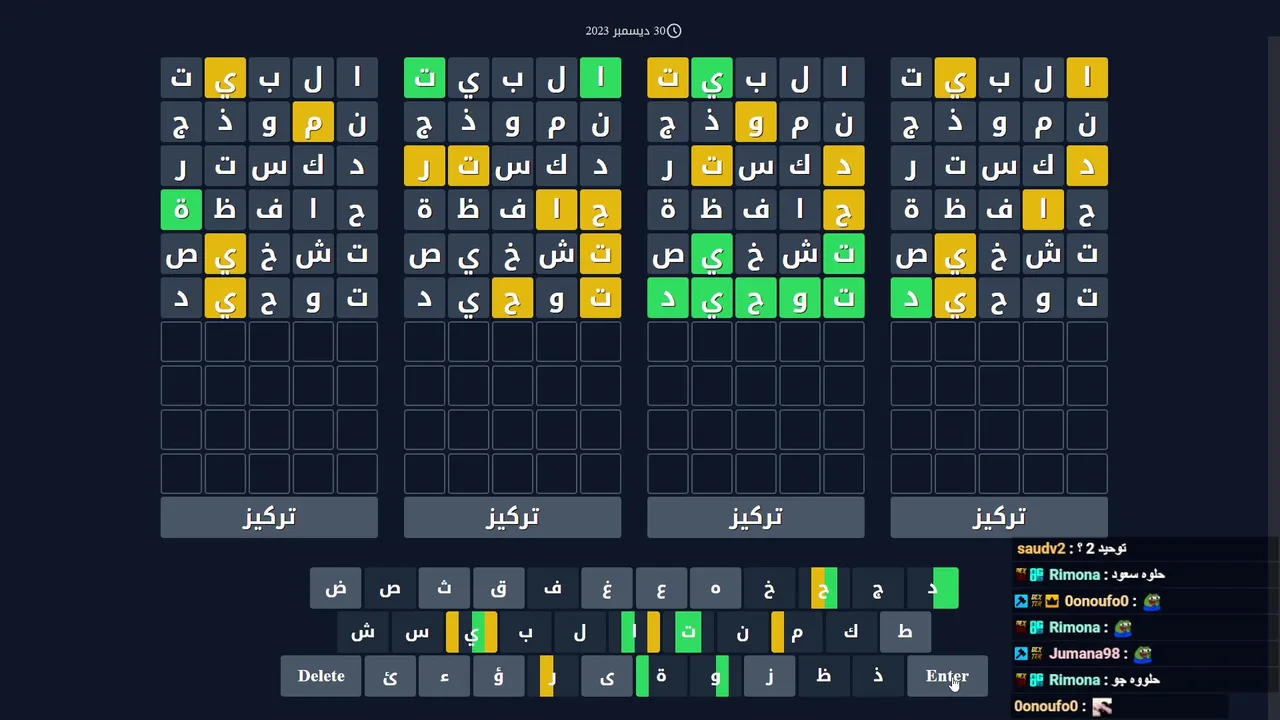
Task: Click the clock icon beside the date
Action: click(x=674, y=31)
